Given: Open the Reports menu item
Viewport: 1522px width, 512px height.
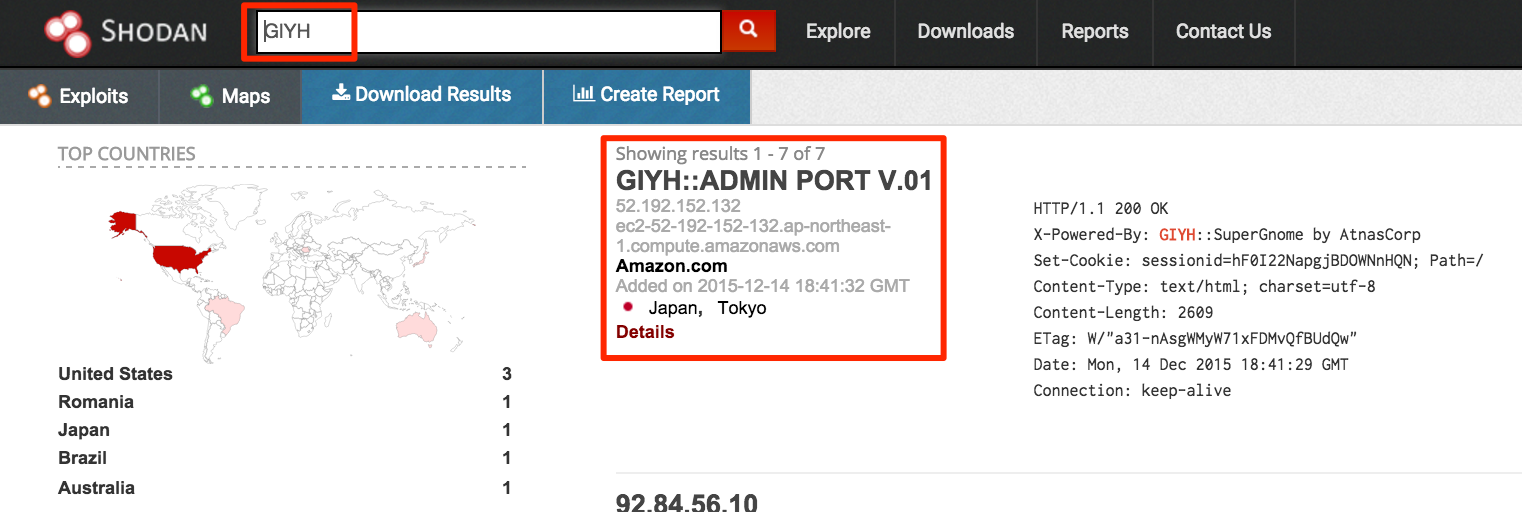Looking at the screenshot, I should pyautogui.click(x=1095, y=31).
